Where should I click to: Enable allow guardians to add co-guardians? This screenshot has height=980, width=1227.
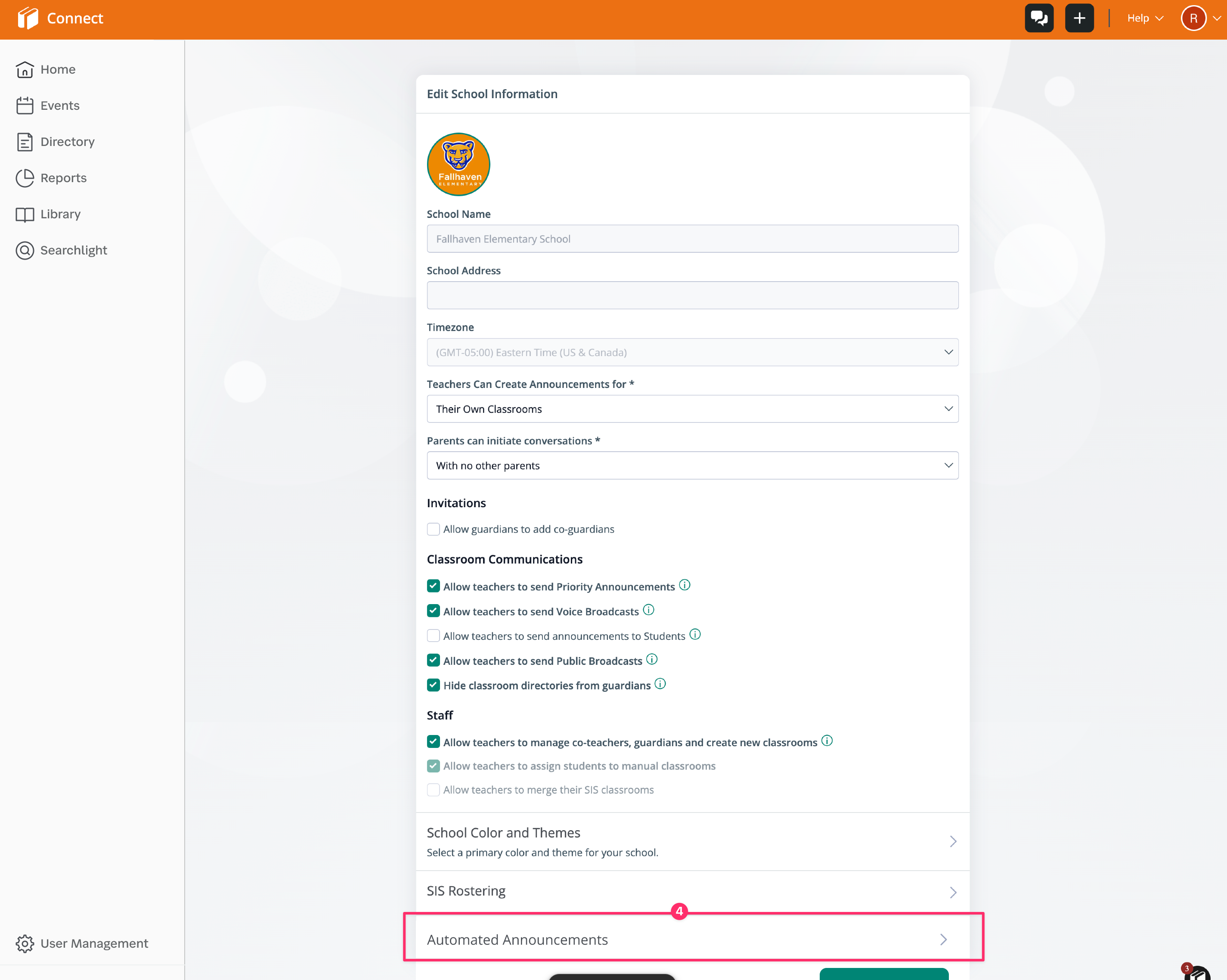[433, 529]
